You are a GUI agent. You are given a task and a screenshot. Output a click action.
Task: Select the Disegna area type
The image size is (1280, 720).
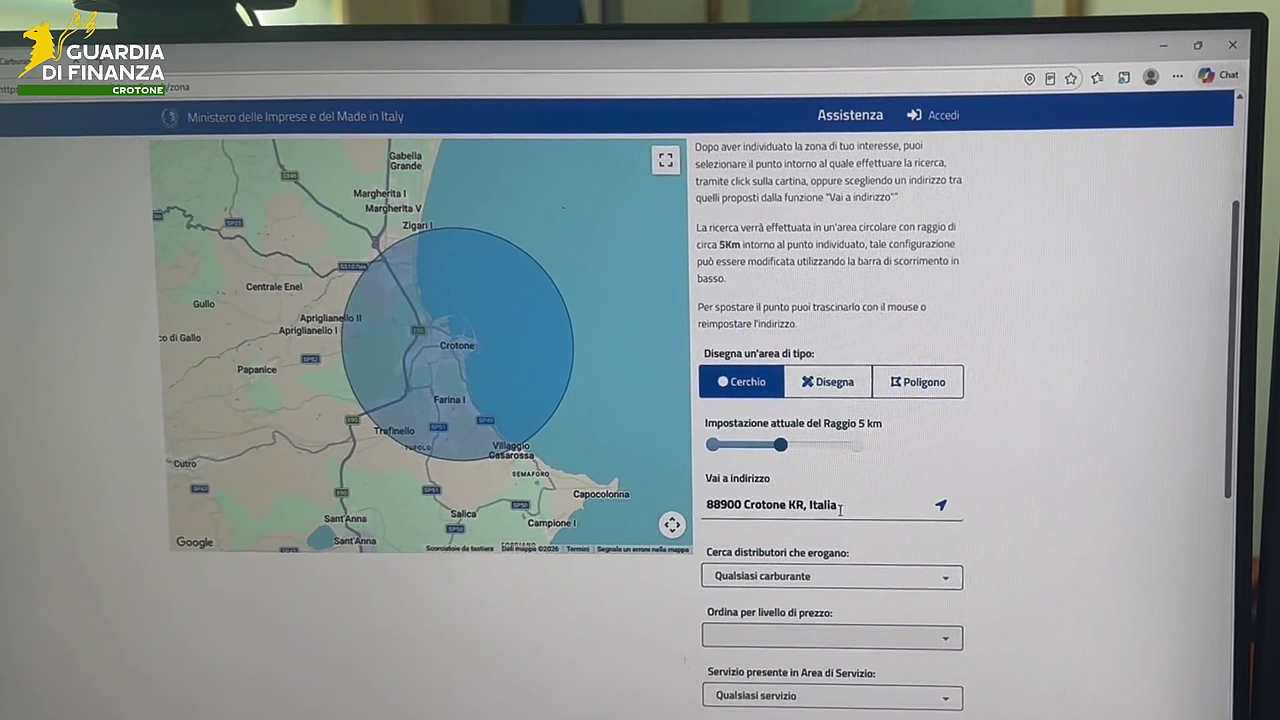click(x=828, y=382)
